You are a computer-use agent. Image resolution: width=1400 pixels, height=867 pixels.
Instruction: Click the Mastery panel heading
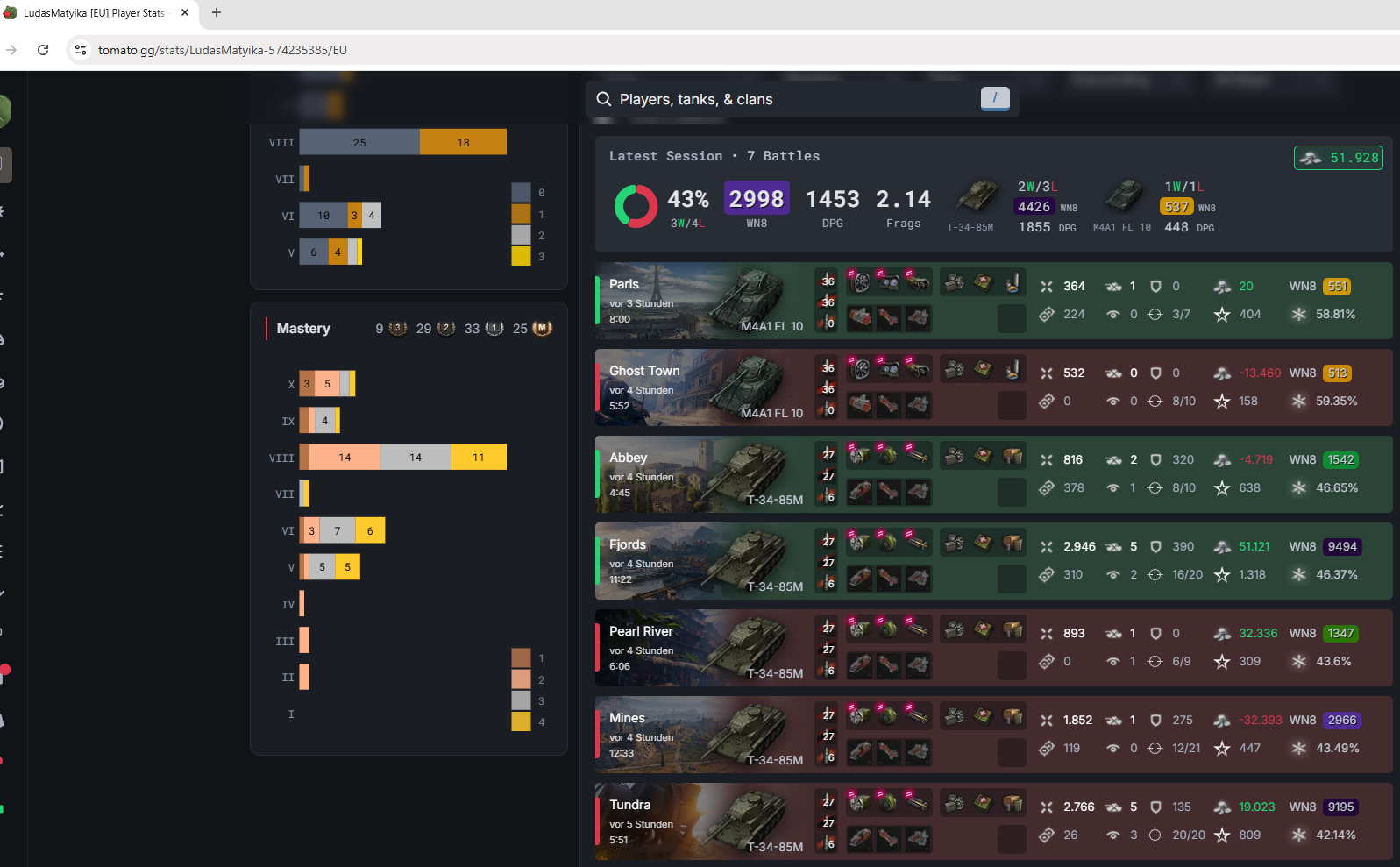click(303, 329)
